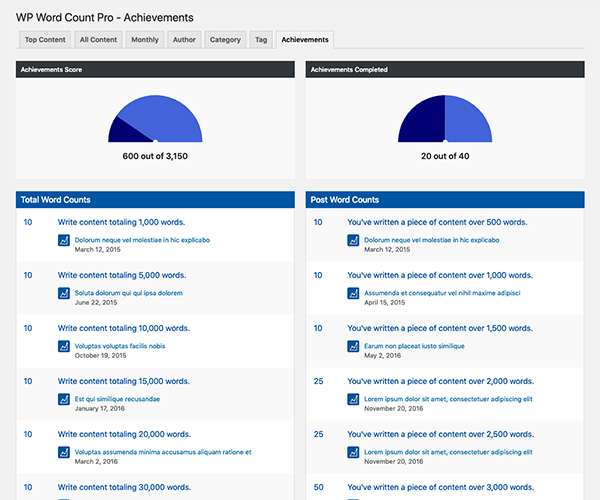
Task: Click chart icon next to 'Soluta dolorum qui qui ipsa dolorem'
Action: [64, 293]
